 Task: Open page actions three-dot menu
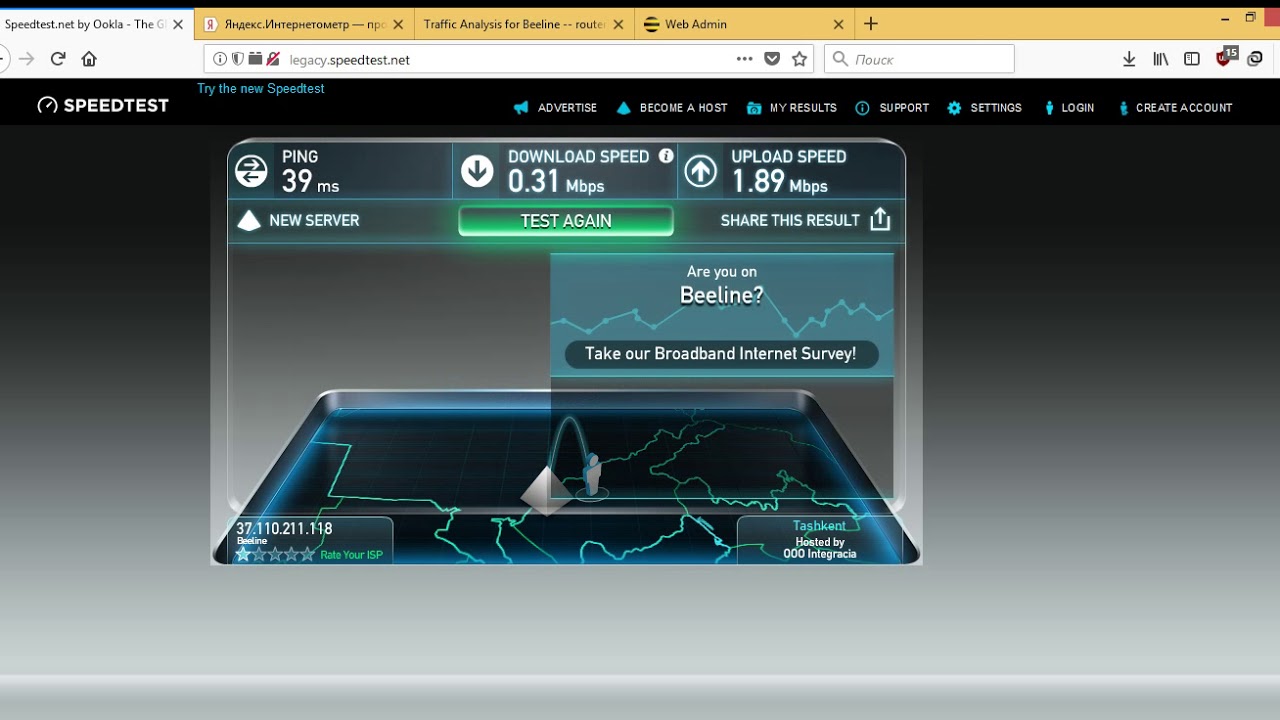tap(744, 59)
